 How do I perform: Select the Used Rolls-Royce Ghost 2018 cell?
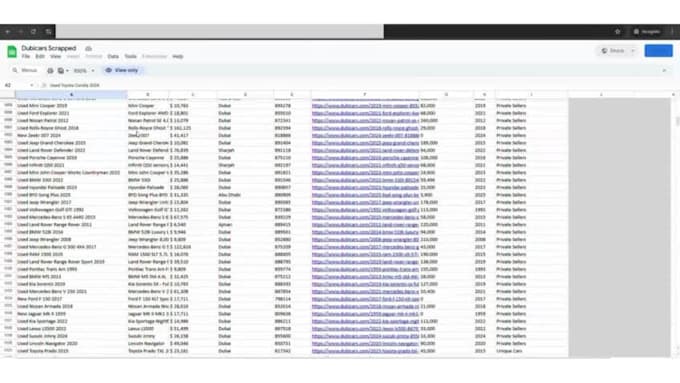point(71,128)
